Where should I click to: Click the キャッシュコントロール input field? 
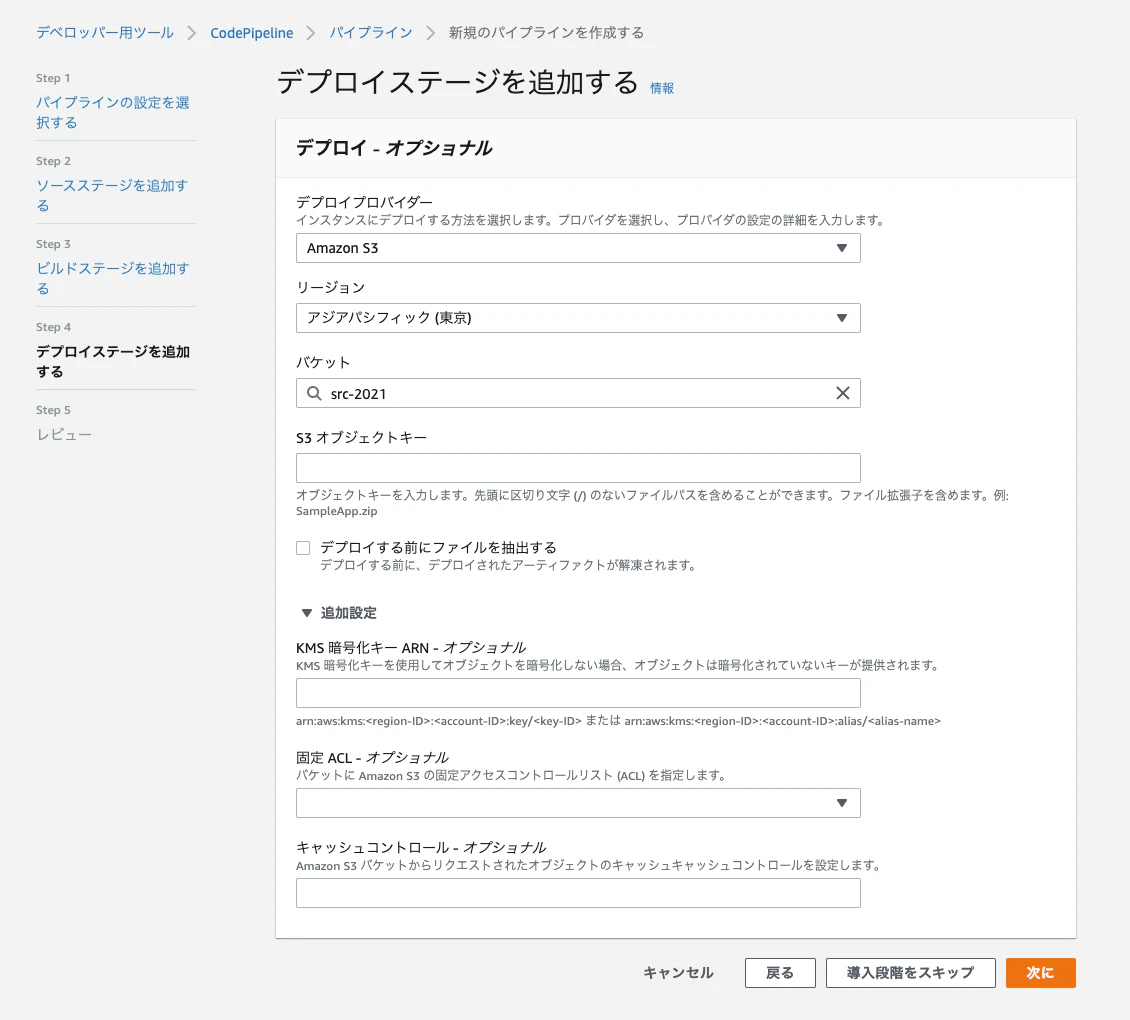(578, 893)
